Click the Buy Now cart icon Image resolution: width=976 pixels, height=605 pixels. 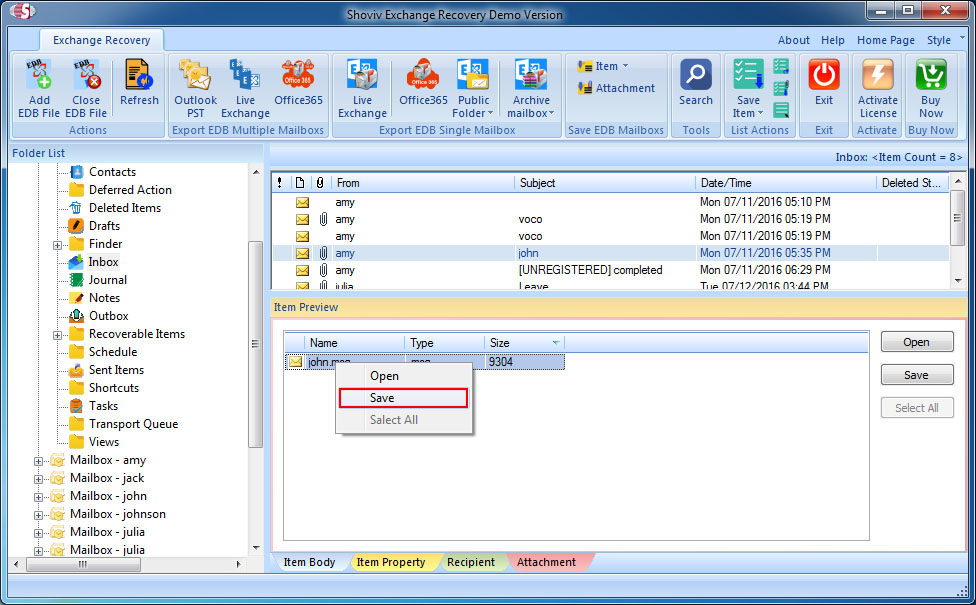click(x=930, y=76)
